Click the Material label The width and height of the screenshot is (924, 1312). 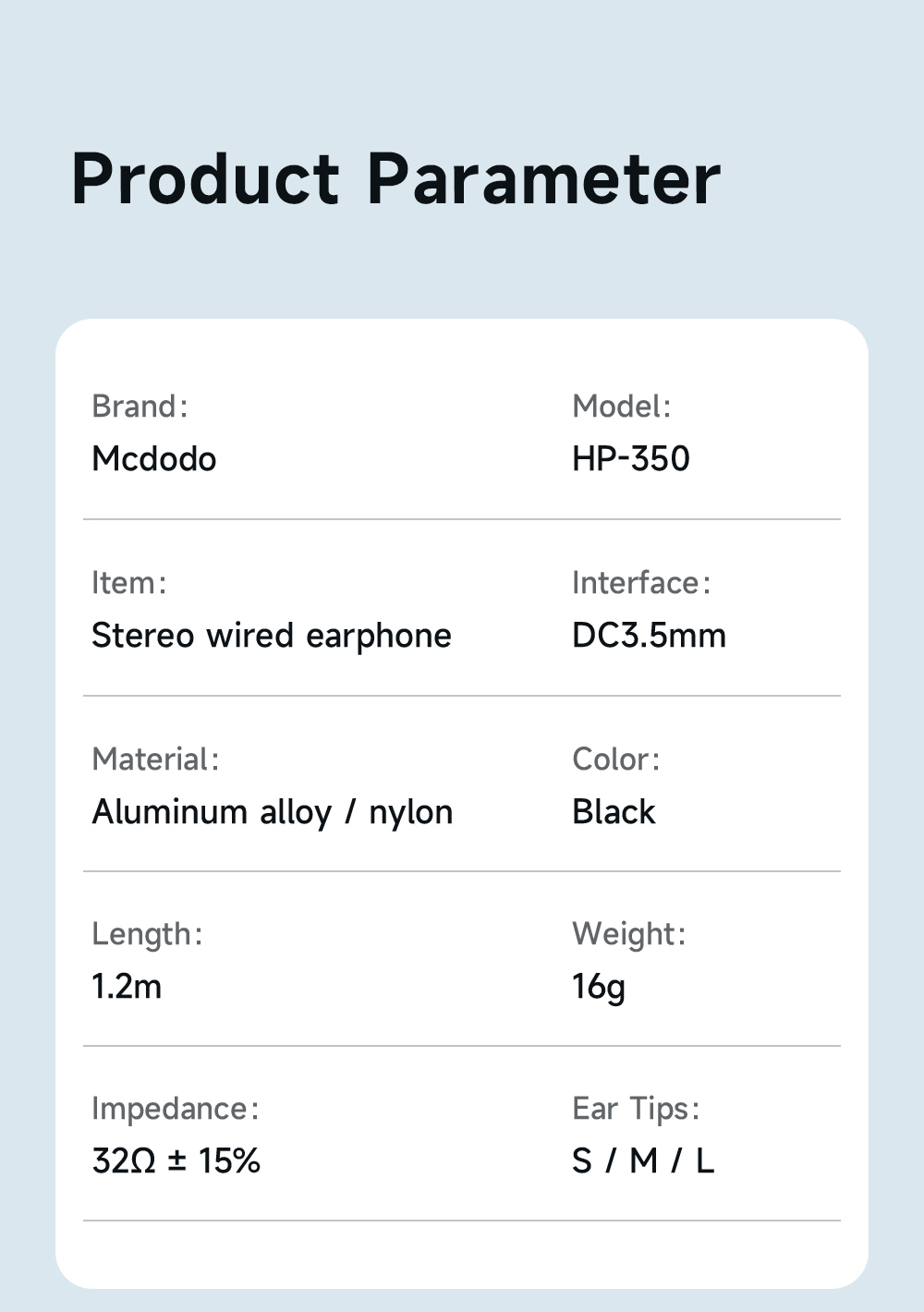[x=155, y=759]
